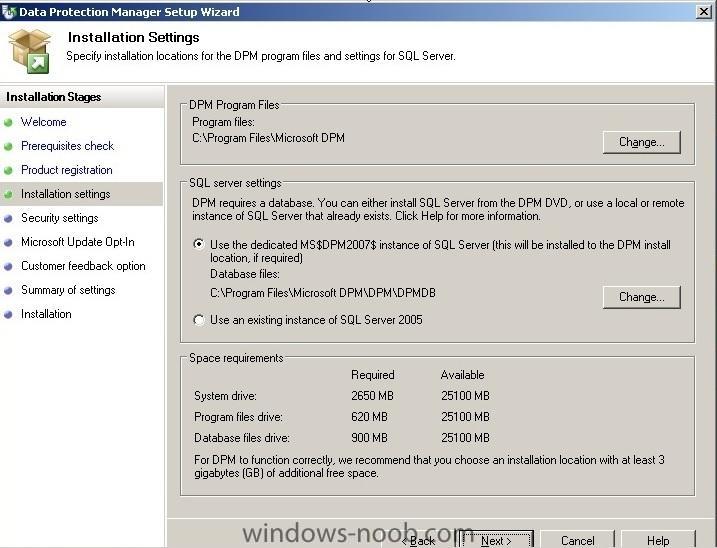This screenshot has width=717, height=548.
Task: Click the C:\Program Files\Microsoft DPM path
Action: (268, 138)
